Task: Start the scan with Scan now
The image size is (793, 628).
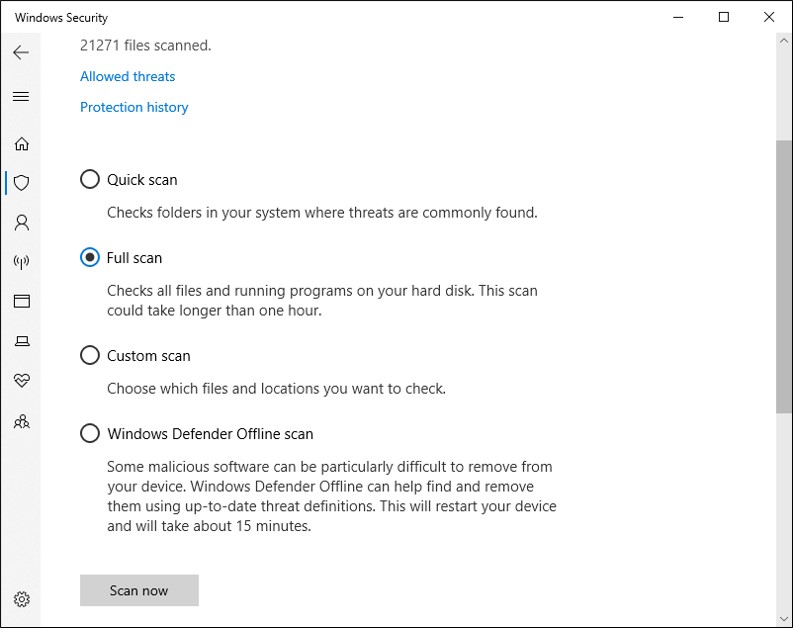Action: pyautogui.click(x=139, y=590)
